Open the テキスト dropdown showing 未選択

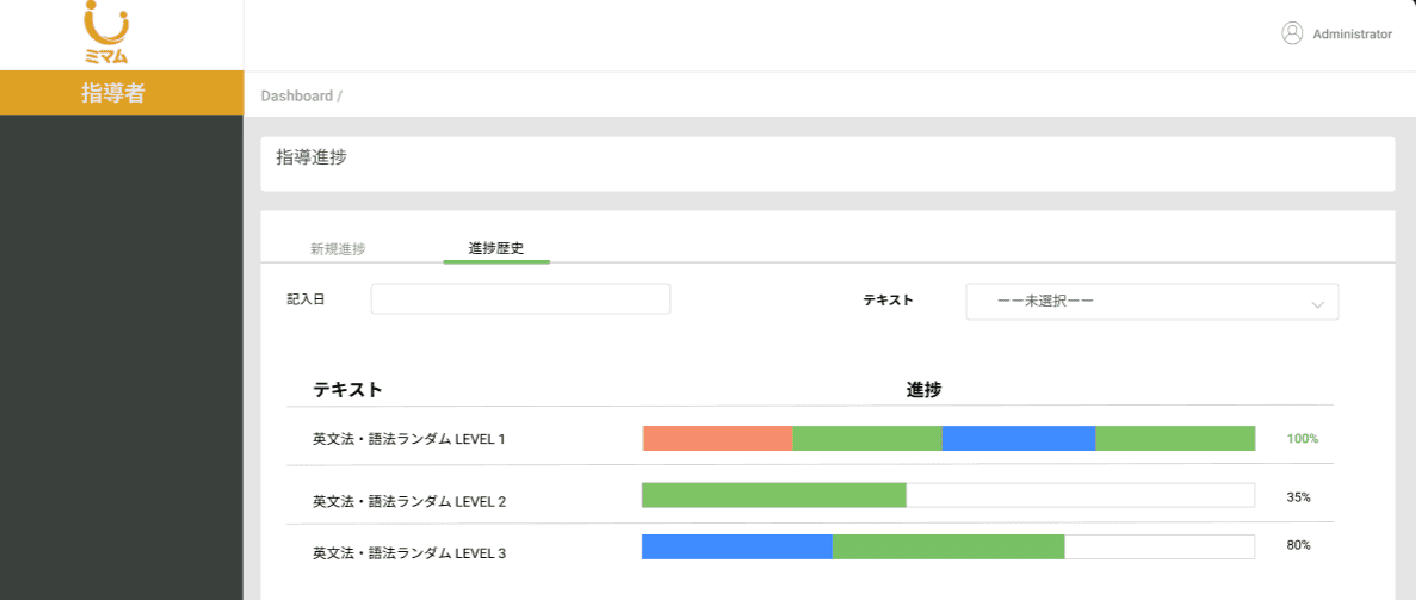pyautogui.click(x=1151, y=301)
